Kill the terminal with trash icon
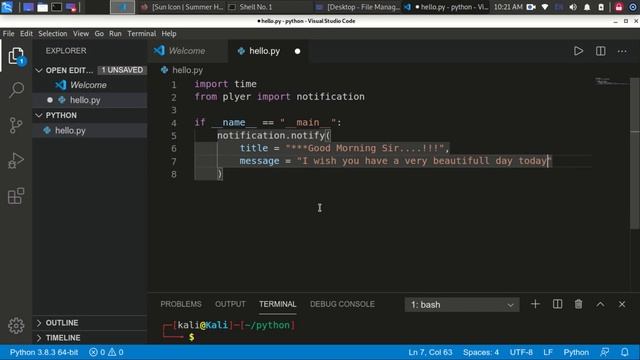The height and width of the screenshot is (360, 640). point(578,304)
